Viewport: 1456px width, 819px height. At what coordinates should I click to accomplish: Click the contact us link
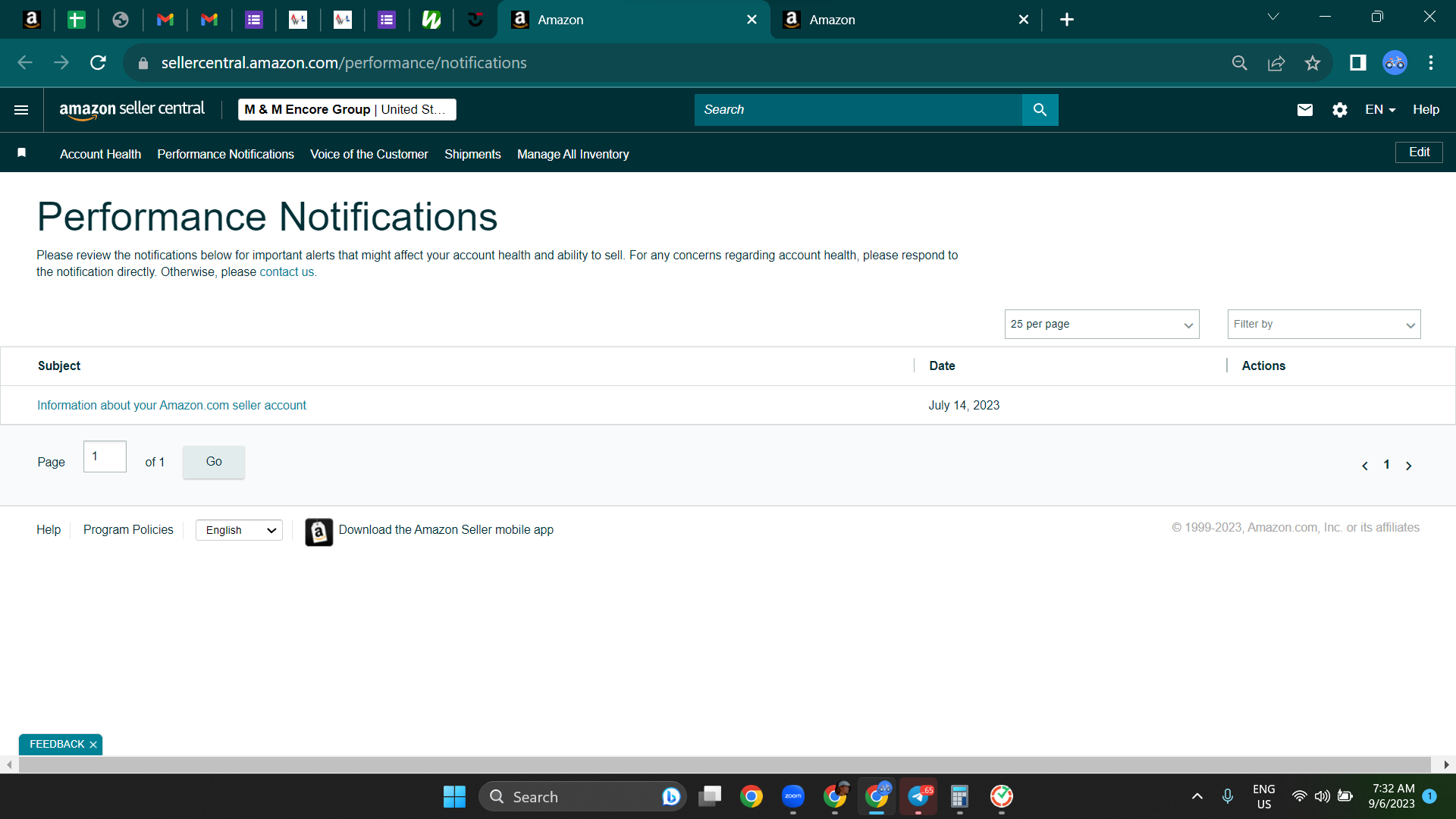coord(287,272)
